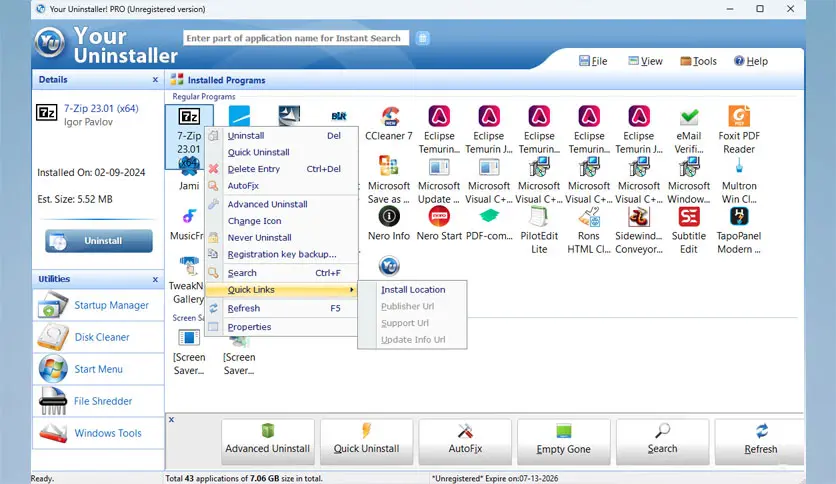
Task: Focus the Instant Search input field
Action: click(x=296, y=38)
